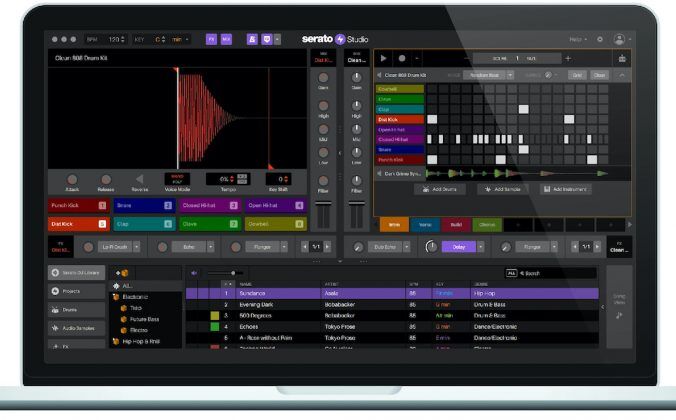Viewport: 676px width, 420px height.
Task: Mute the Can't Grime sample track speaker
Action: [379, 173]
